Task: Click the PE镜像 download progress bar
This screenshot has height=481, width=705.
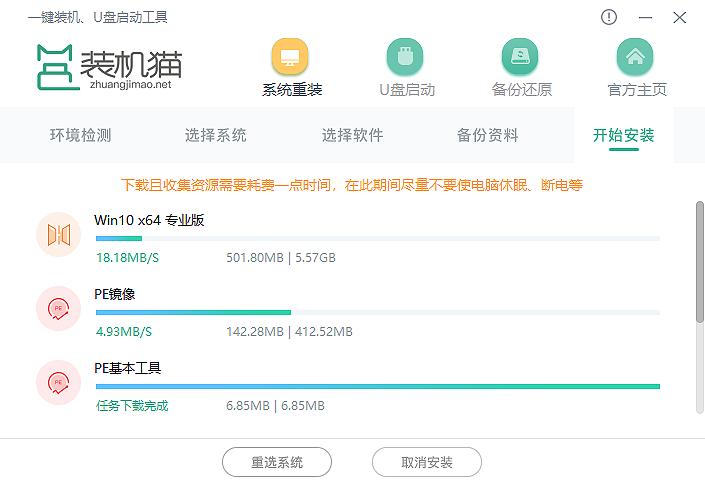Action: 377,313
